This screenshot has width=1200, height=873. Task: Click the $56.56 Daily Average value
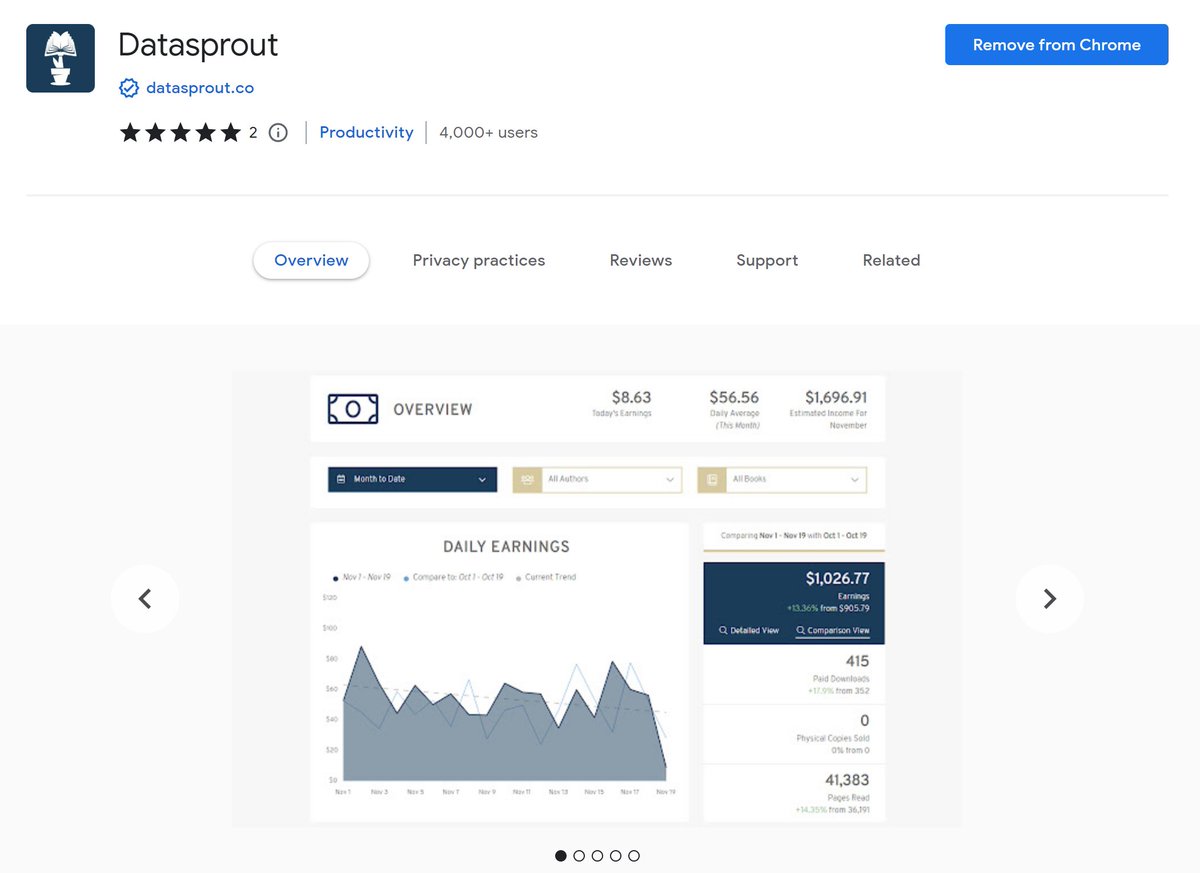click(734, 397)
